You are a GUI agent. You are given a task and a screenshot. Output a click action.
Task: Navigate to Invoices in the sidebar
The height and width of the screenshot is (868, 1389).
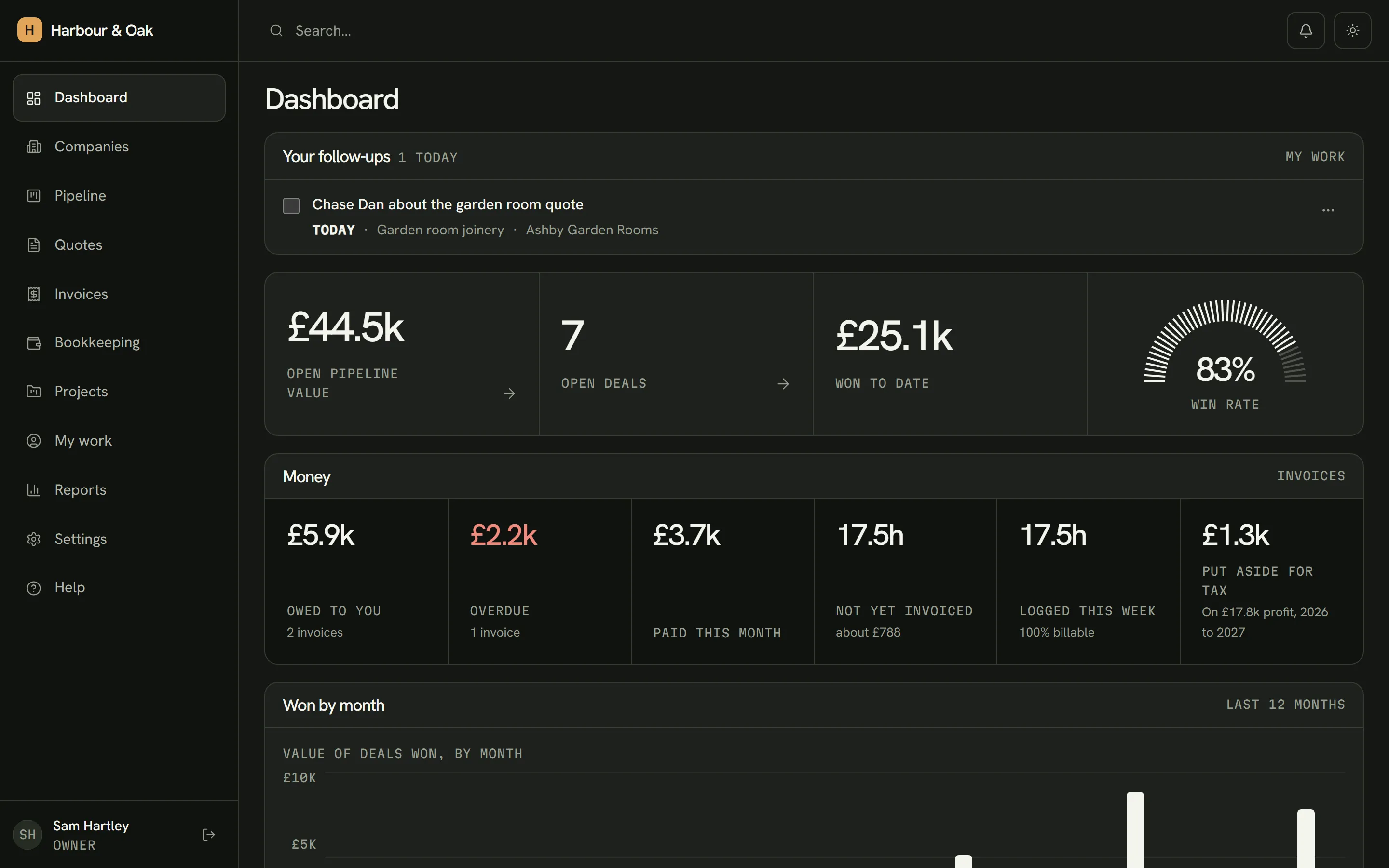tap(119, 294)
